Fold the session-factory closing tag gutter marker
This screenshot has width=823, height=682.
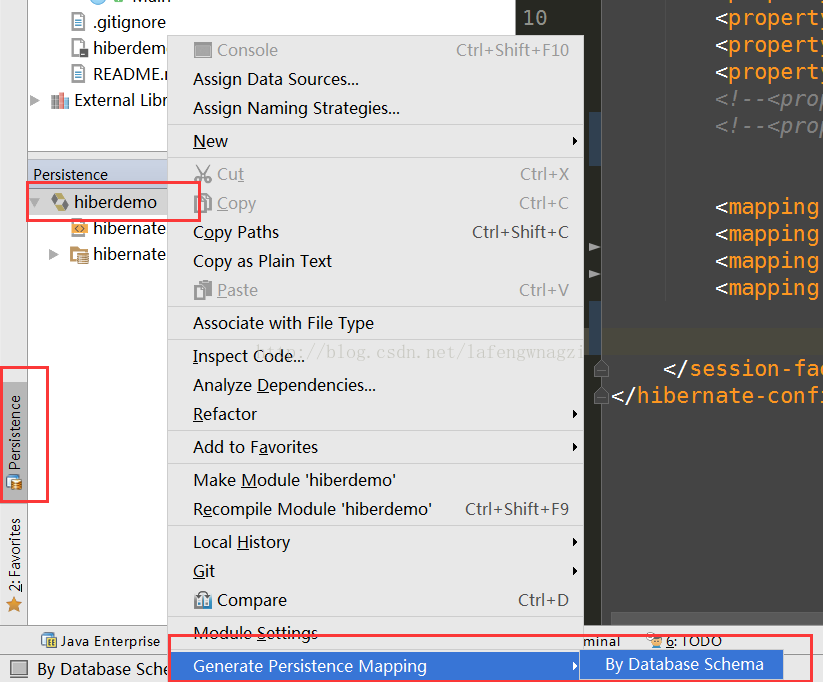(601, 368)
